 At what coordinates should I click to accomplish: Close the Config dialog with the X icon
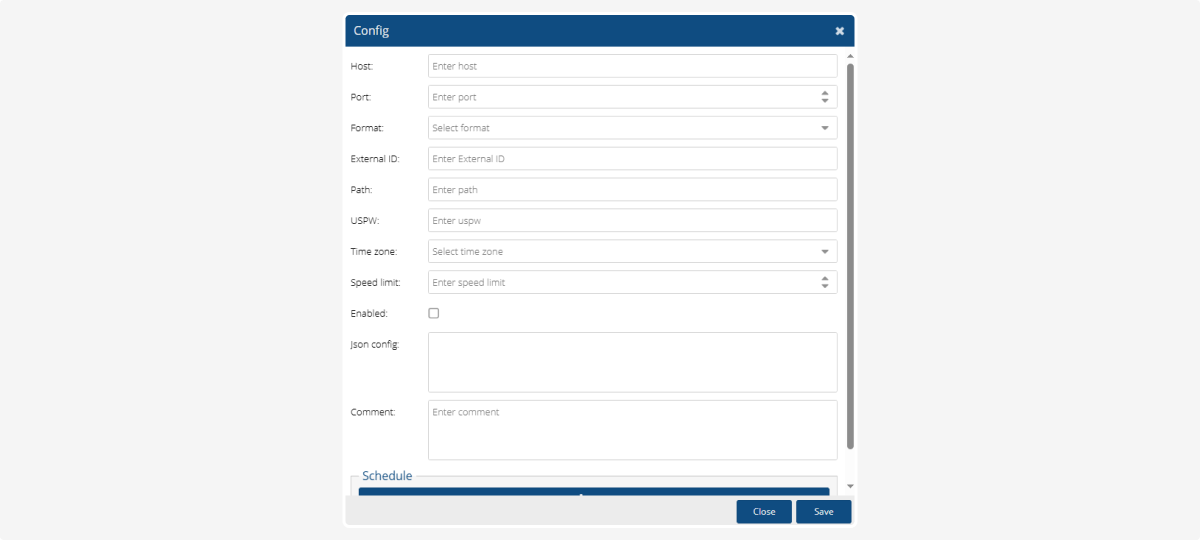(x=840, y=31)
